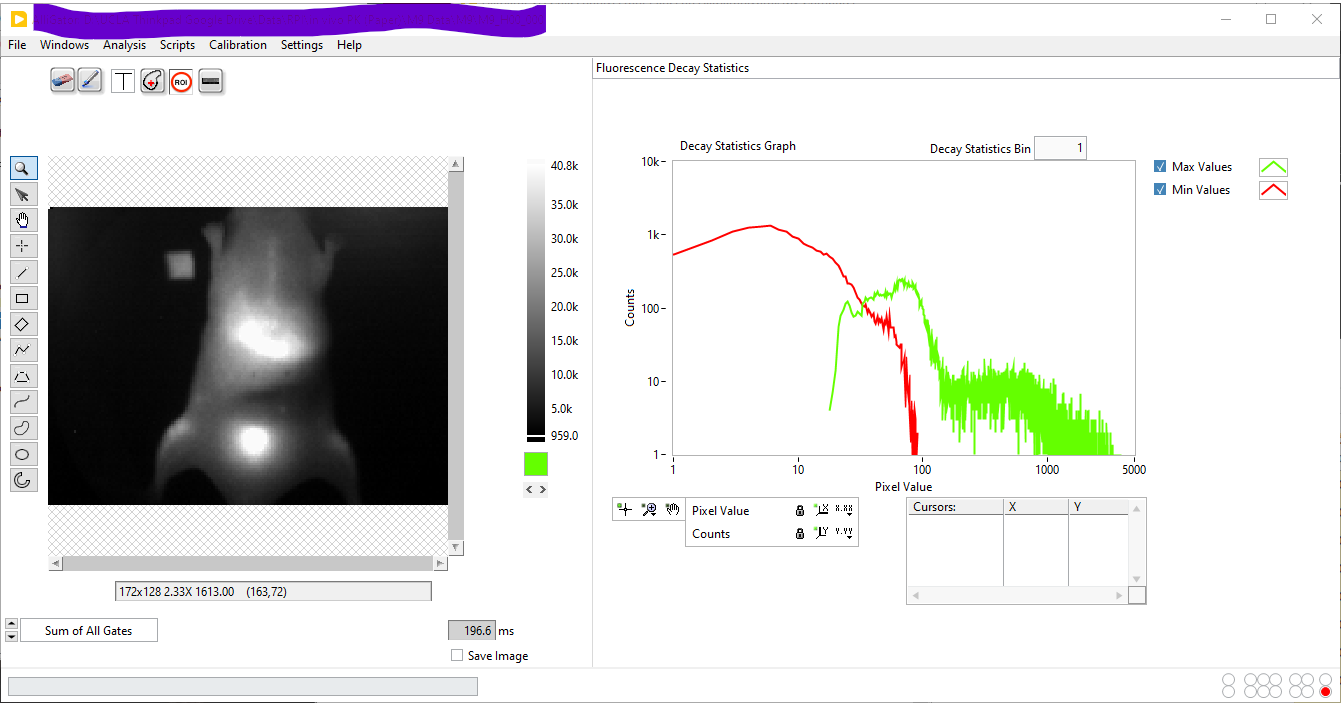The image size is (1341, 703).
Task: Select the text annotation T tool
Action: pyautogui.click(x=123, y=81)
